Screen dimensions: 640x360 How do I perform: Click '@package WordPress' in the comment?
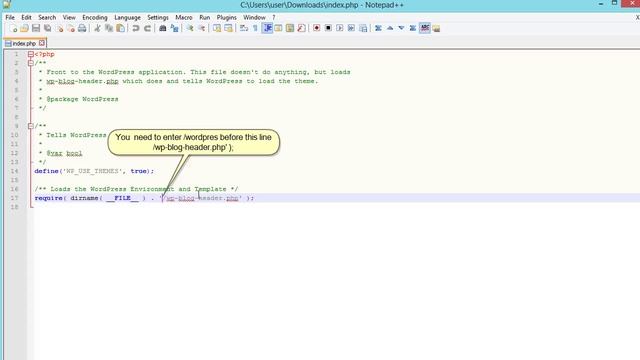[x=82, y=99]
